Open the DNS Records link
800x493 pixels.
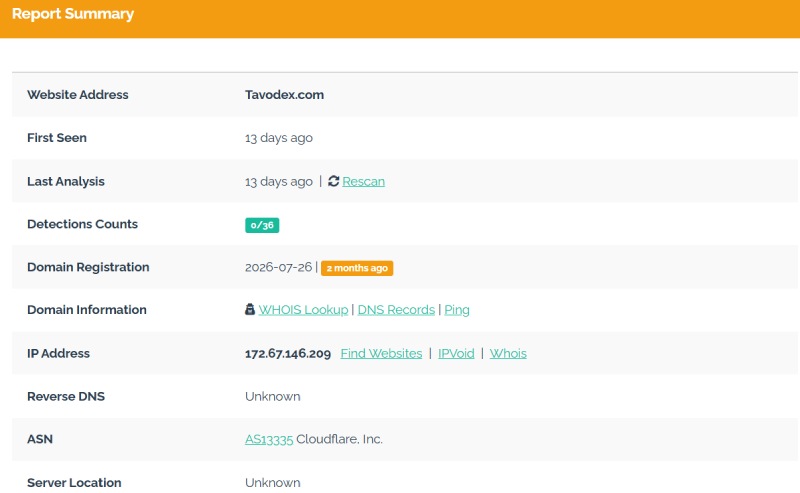(396, 310)
